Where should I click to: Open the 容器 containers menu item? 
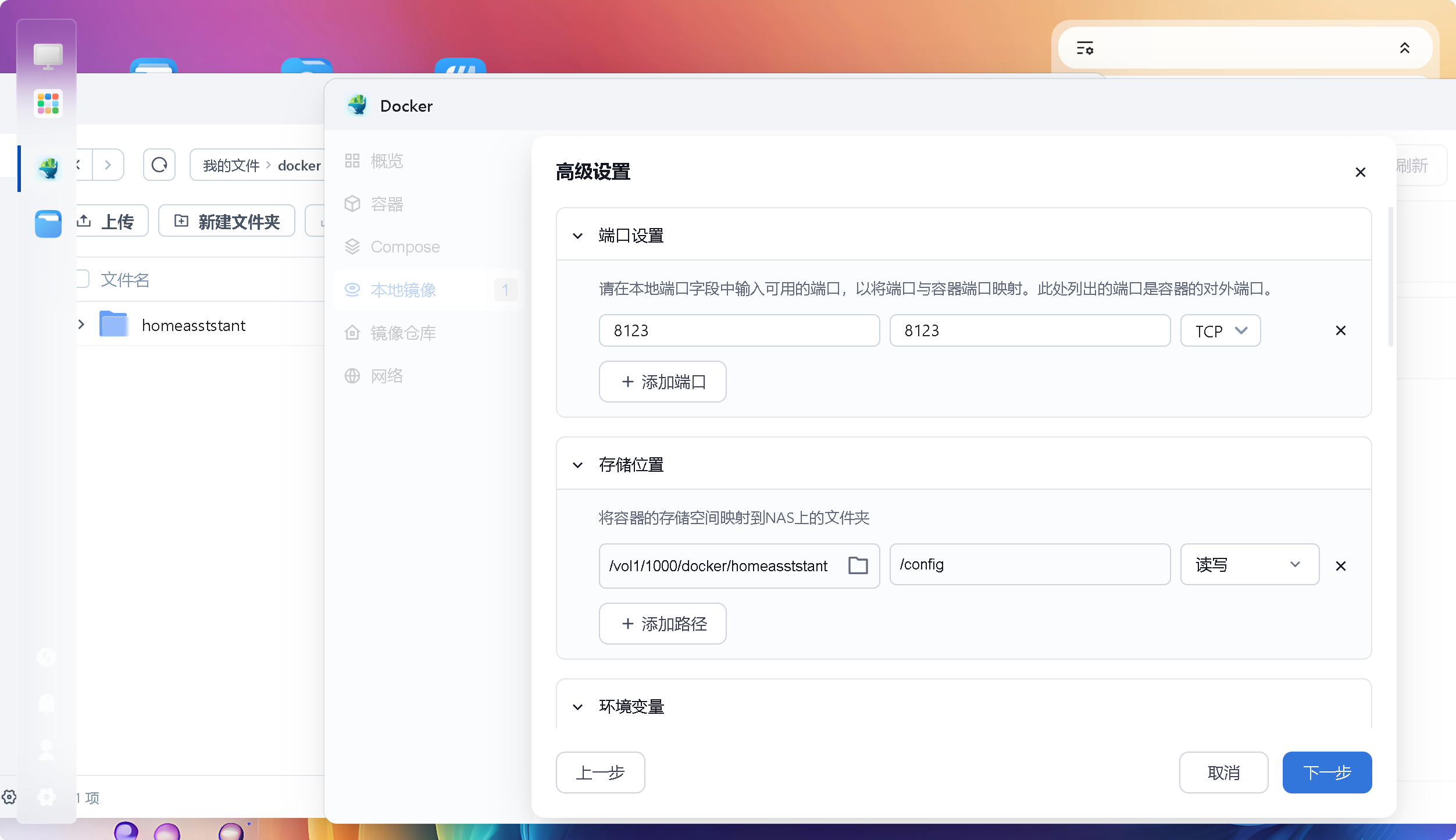(429, 204)
